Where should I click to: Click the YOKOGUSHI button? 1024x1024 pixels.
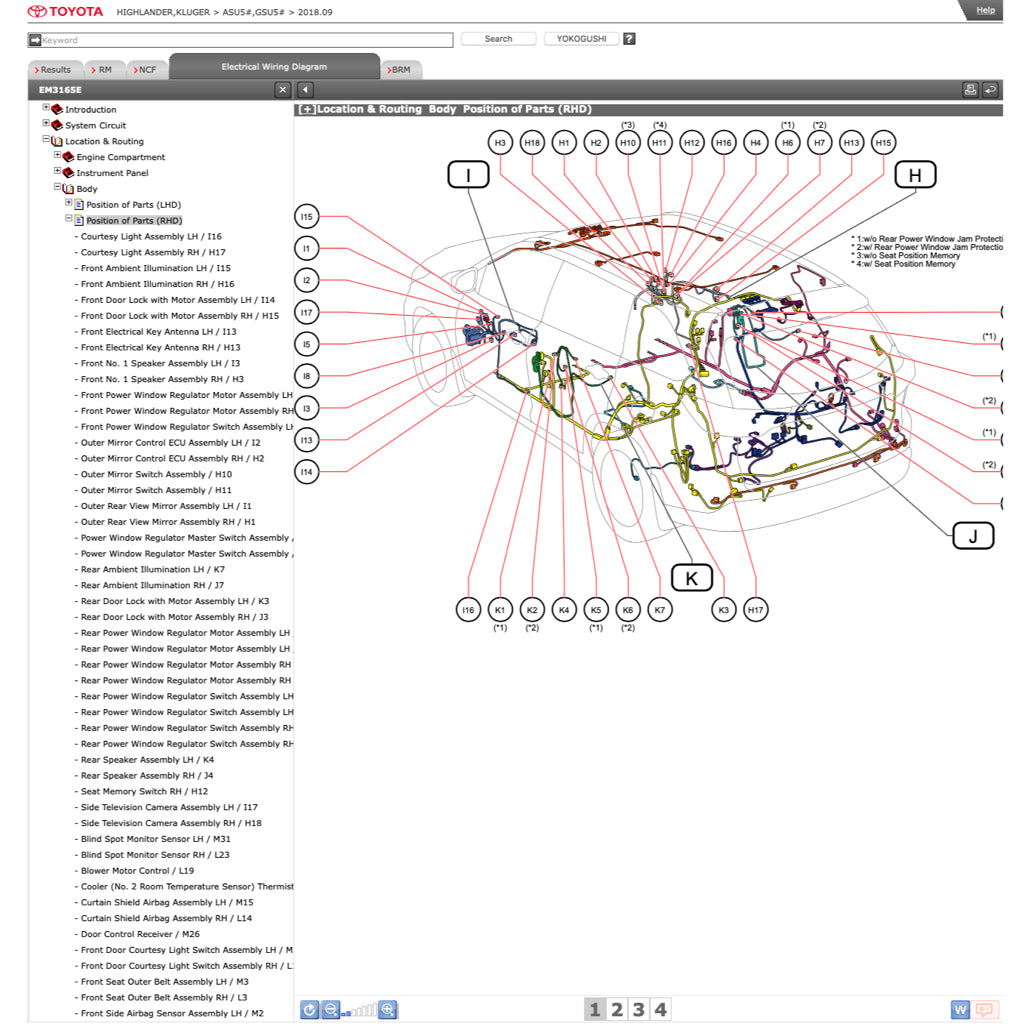[581, 39]
